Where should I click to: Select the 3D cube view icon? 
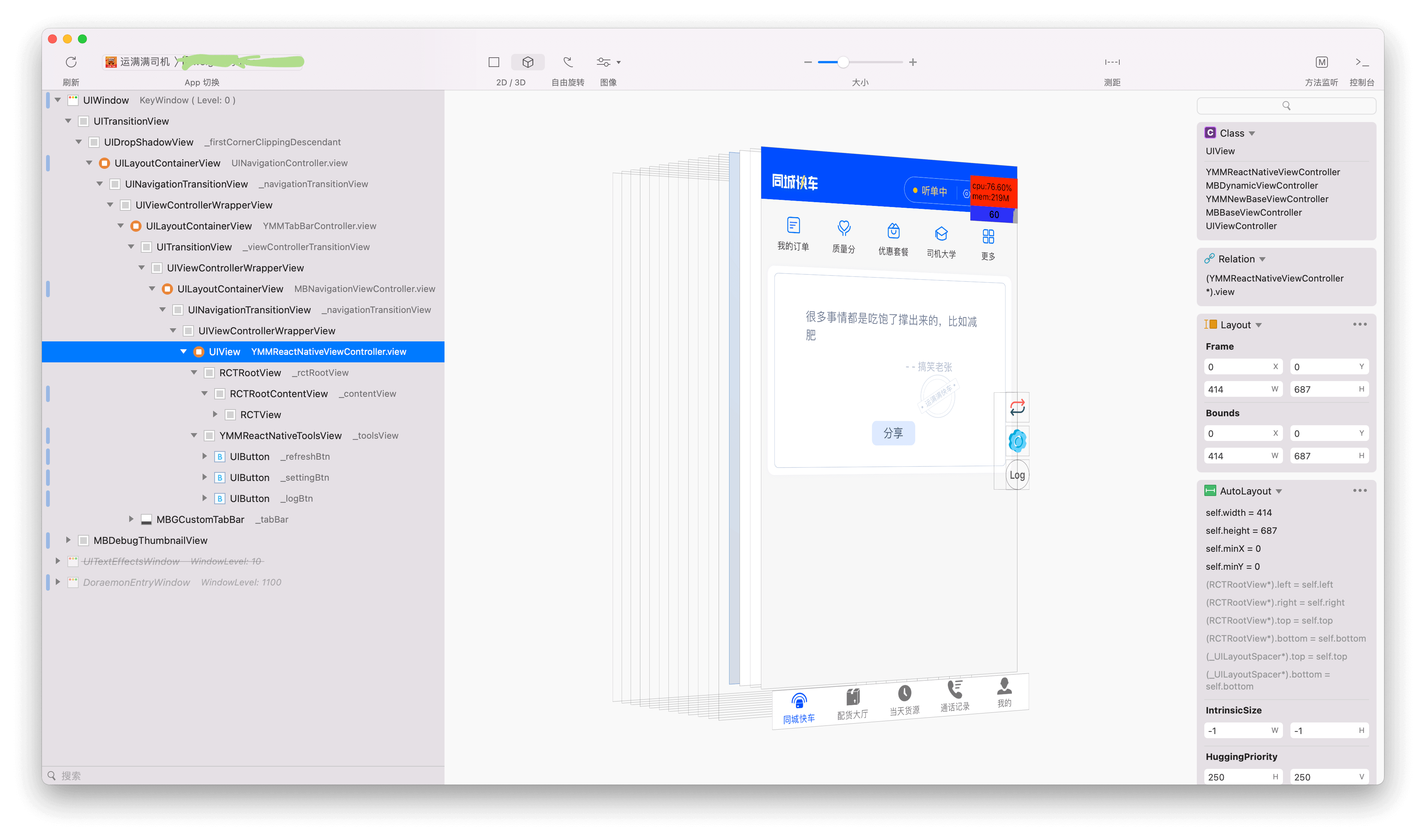[x=528, y=62]
